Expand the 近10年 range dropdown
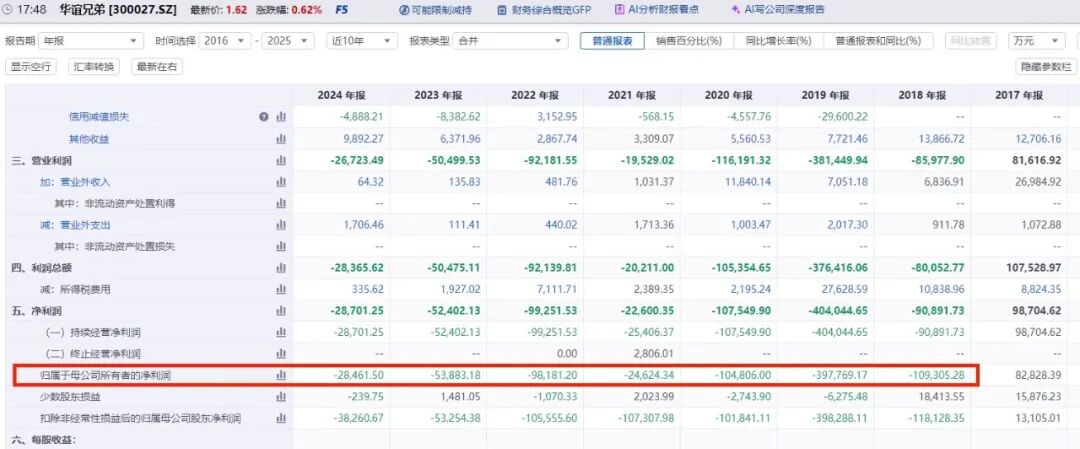The width and height of the screenshot is (1080, 449). 362,41
